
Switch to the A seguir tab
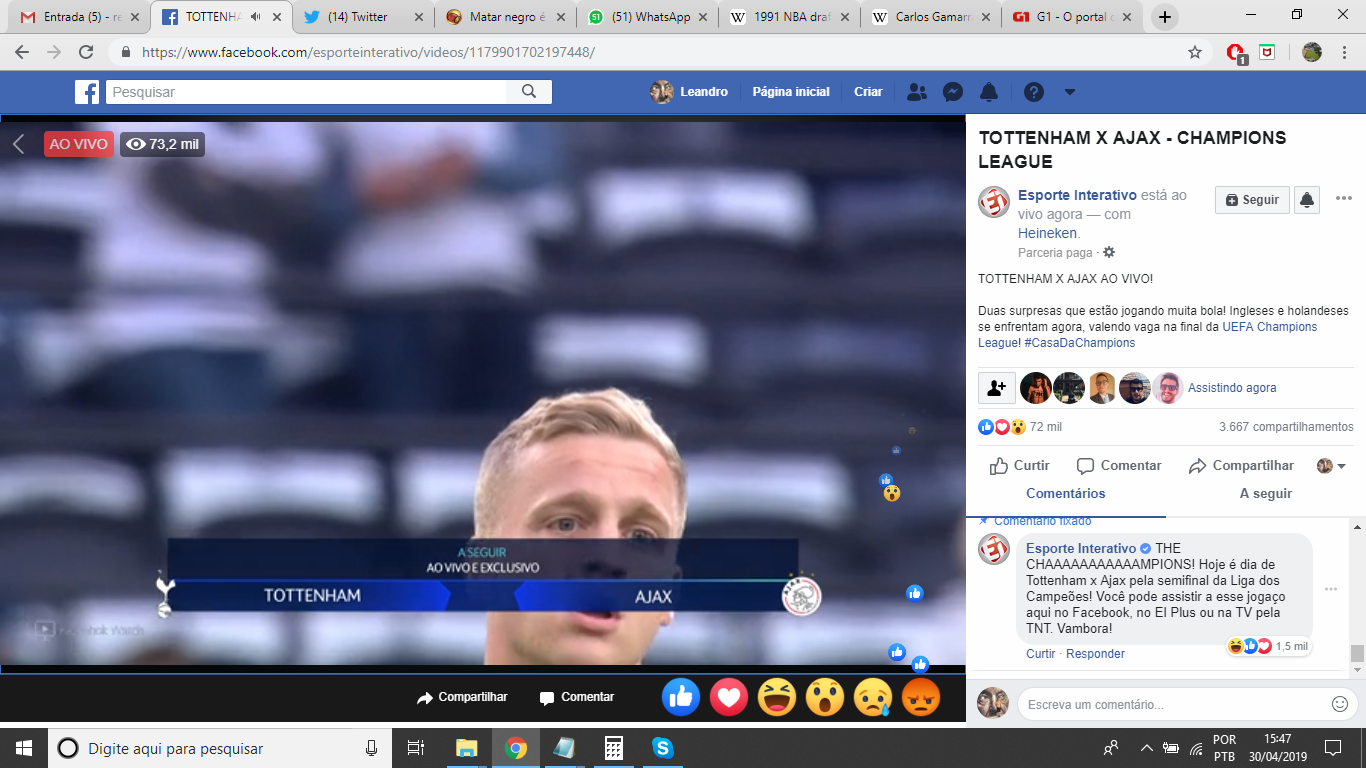point(1266,494)
